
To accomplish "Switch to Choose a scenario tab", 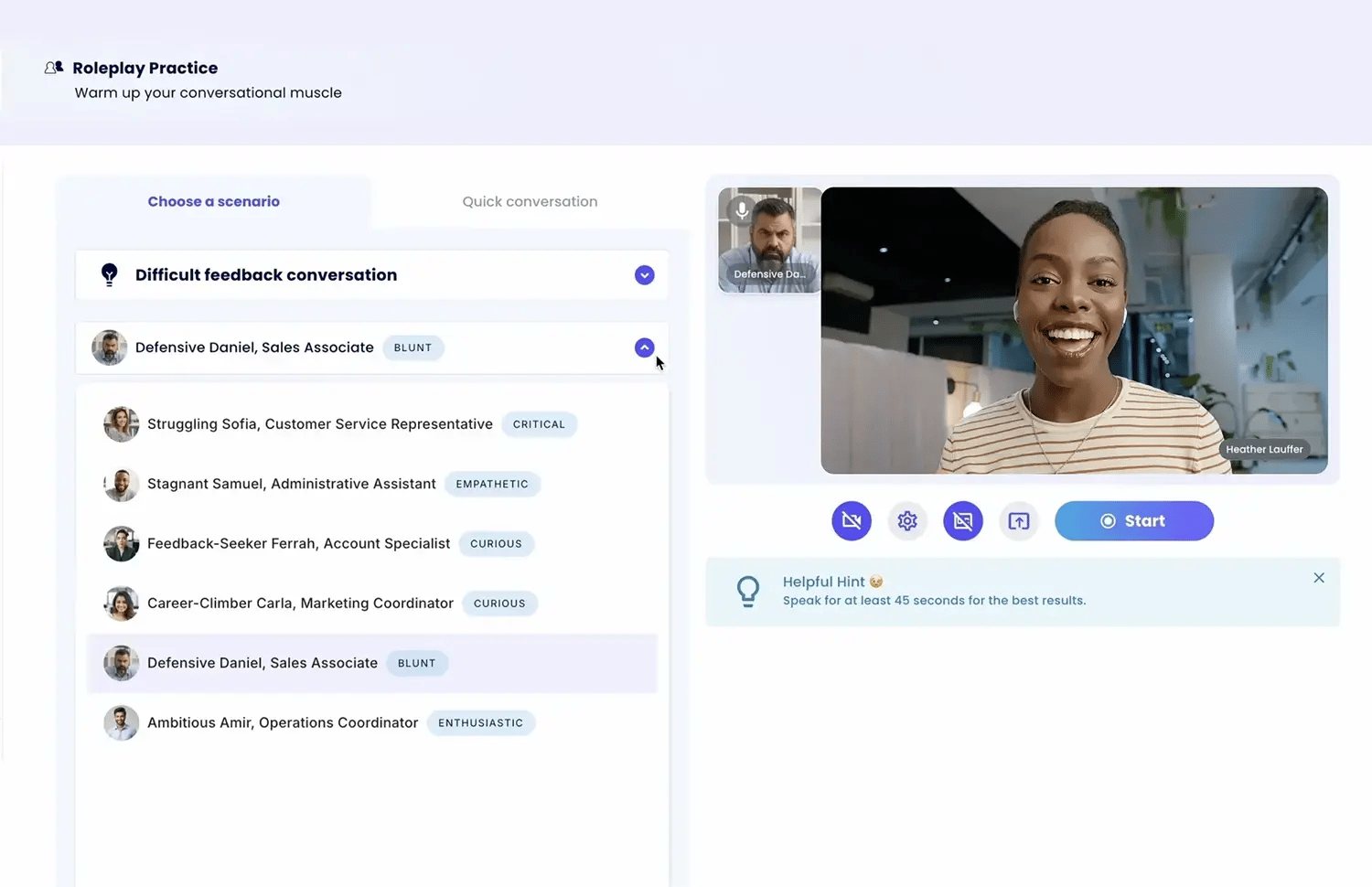I will (x=214, y=201).
